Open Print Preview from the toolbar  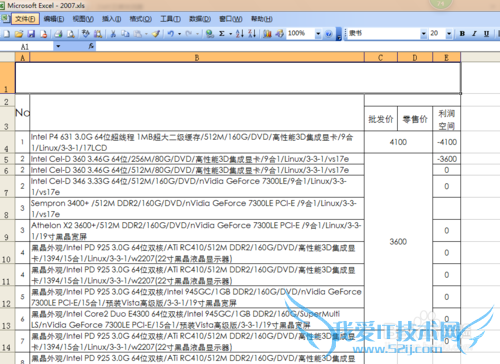71,34
